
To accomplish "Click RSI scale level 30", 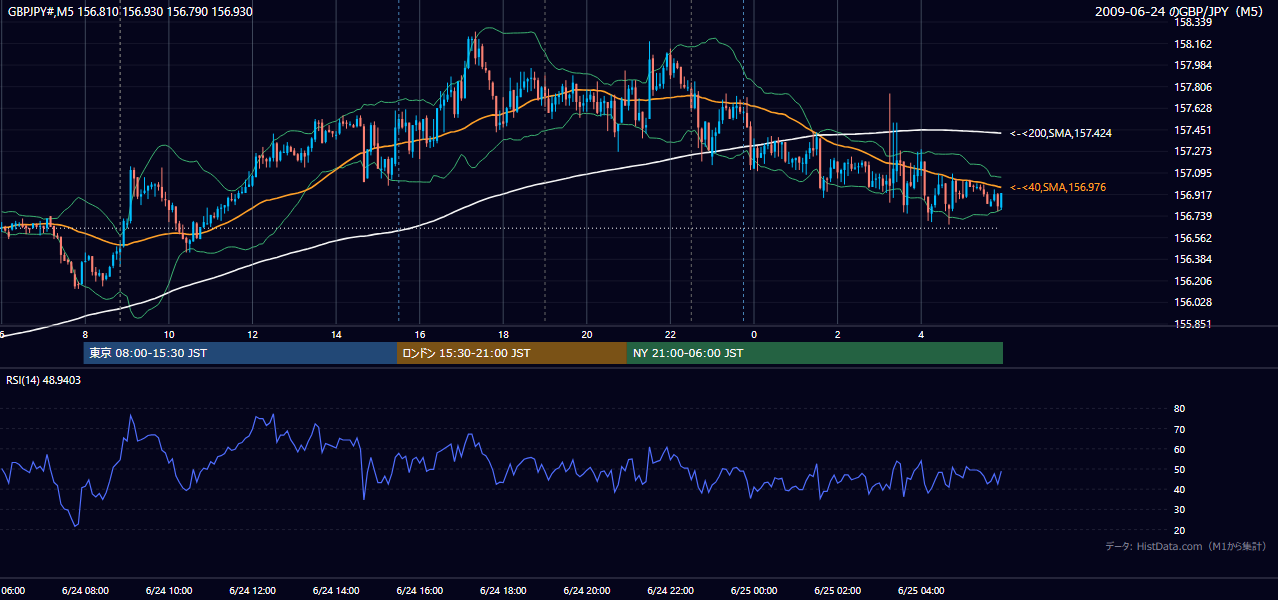I will point(1179,510).
